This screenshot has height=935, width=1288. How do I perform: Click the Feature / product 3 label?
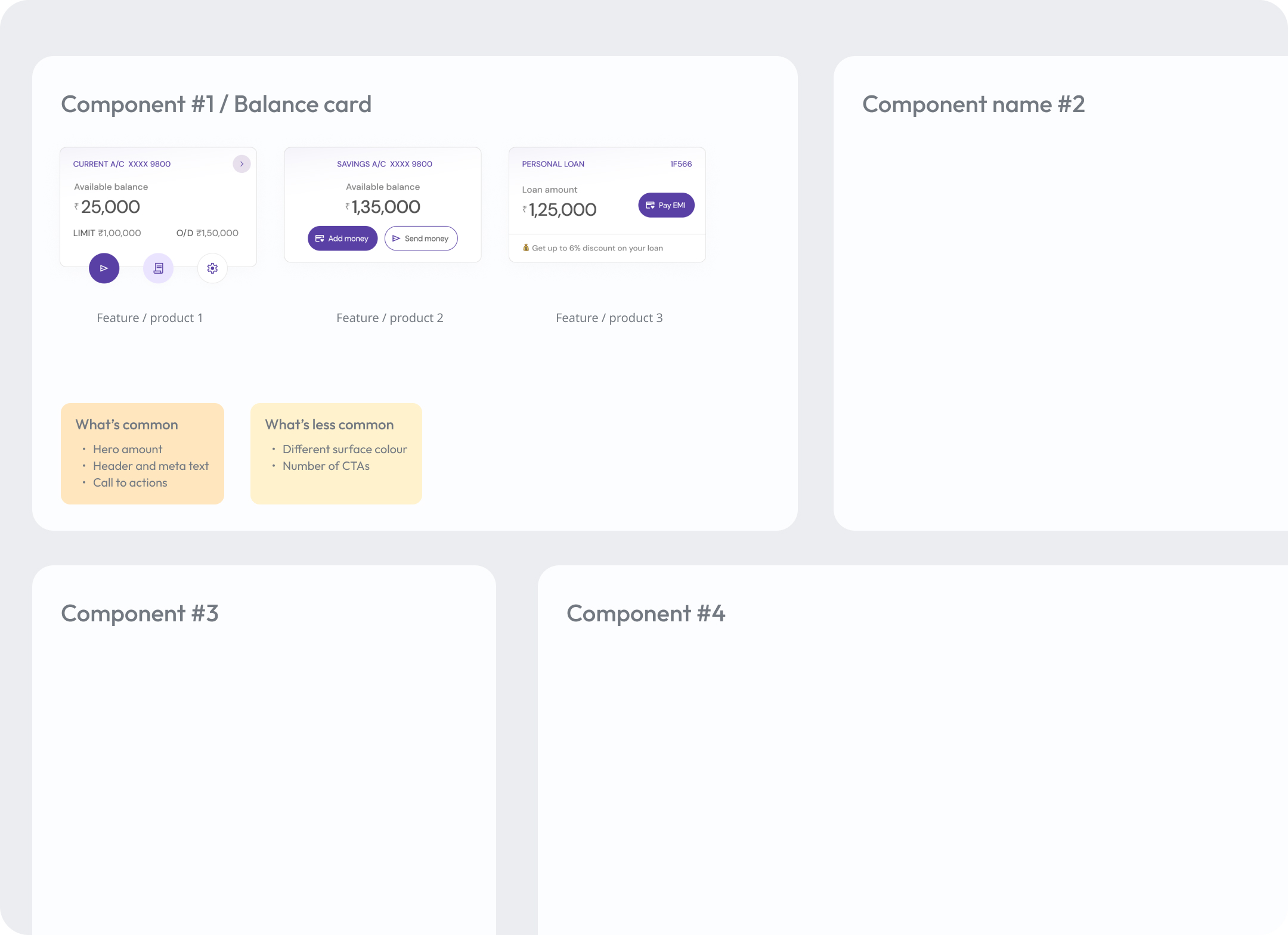(x=609, y=318)
